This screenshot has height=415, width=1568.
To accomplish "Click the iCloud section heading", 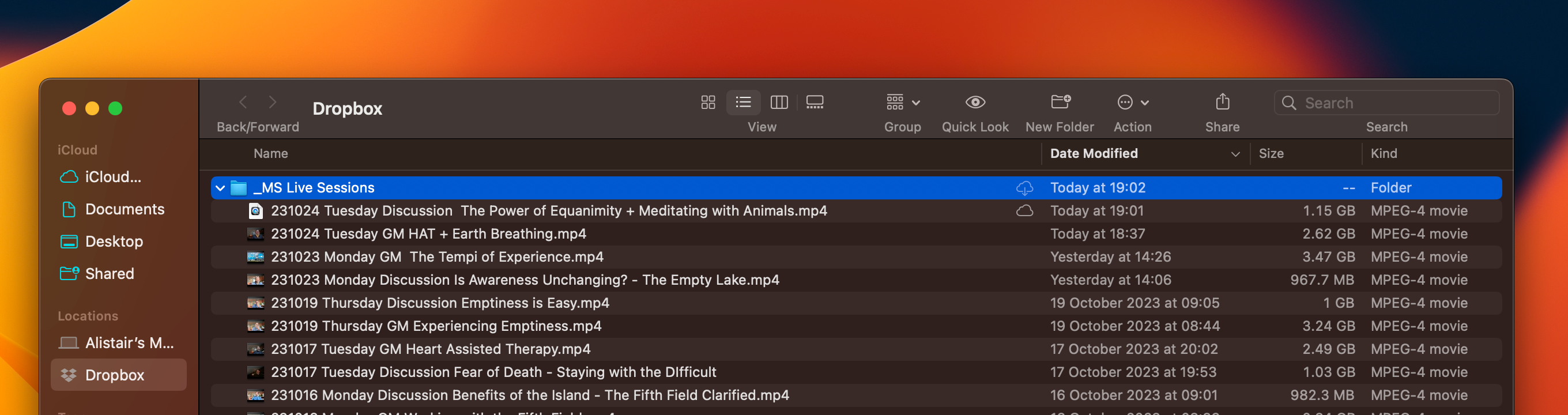I will (x=77, y=150).
